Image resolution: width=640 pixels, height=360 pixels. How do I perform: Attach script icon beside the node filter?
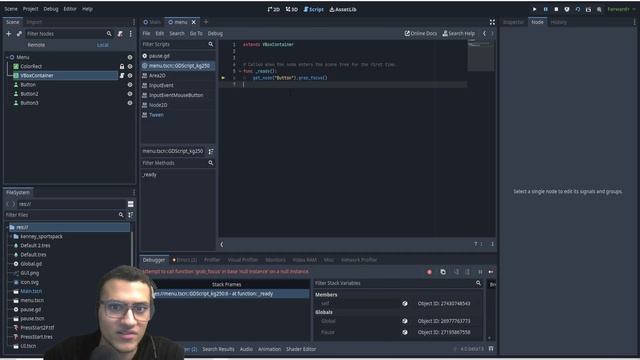coord(120,33)
